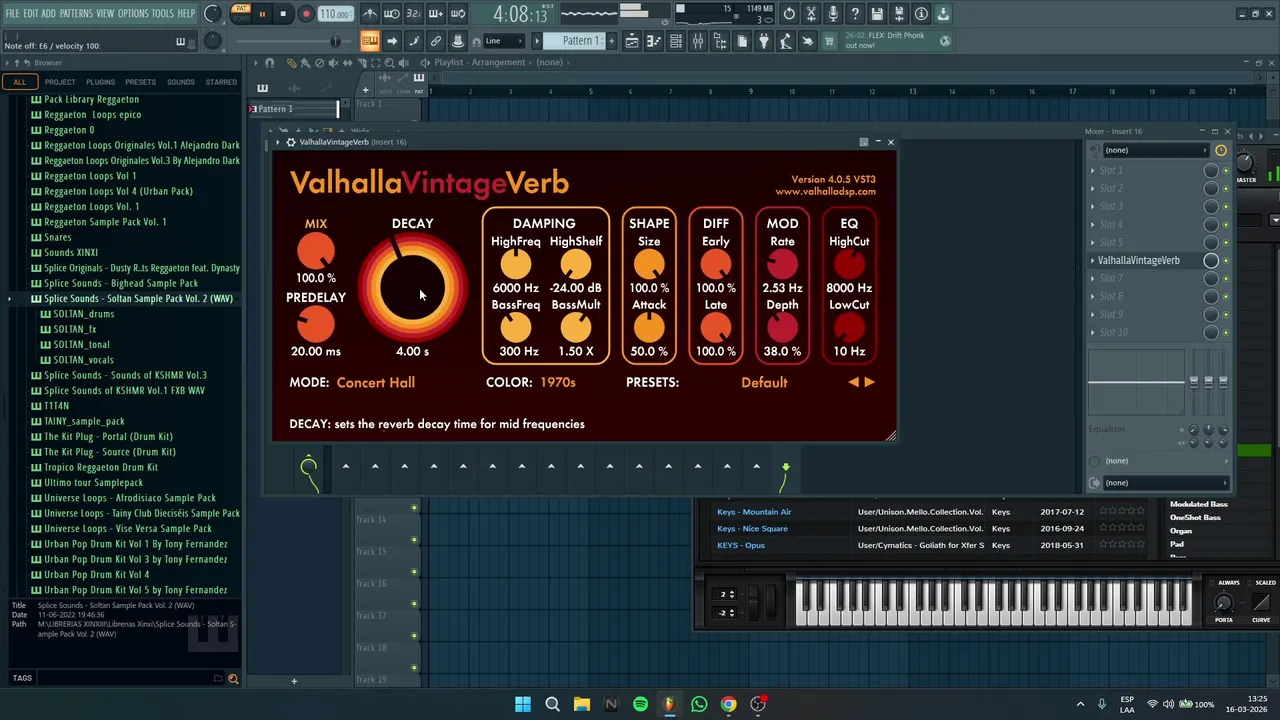Click the tempo field showing 110.000

click(x=336, y=14)
